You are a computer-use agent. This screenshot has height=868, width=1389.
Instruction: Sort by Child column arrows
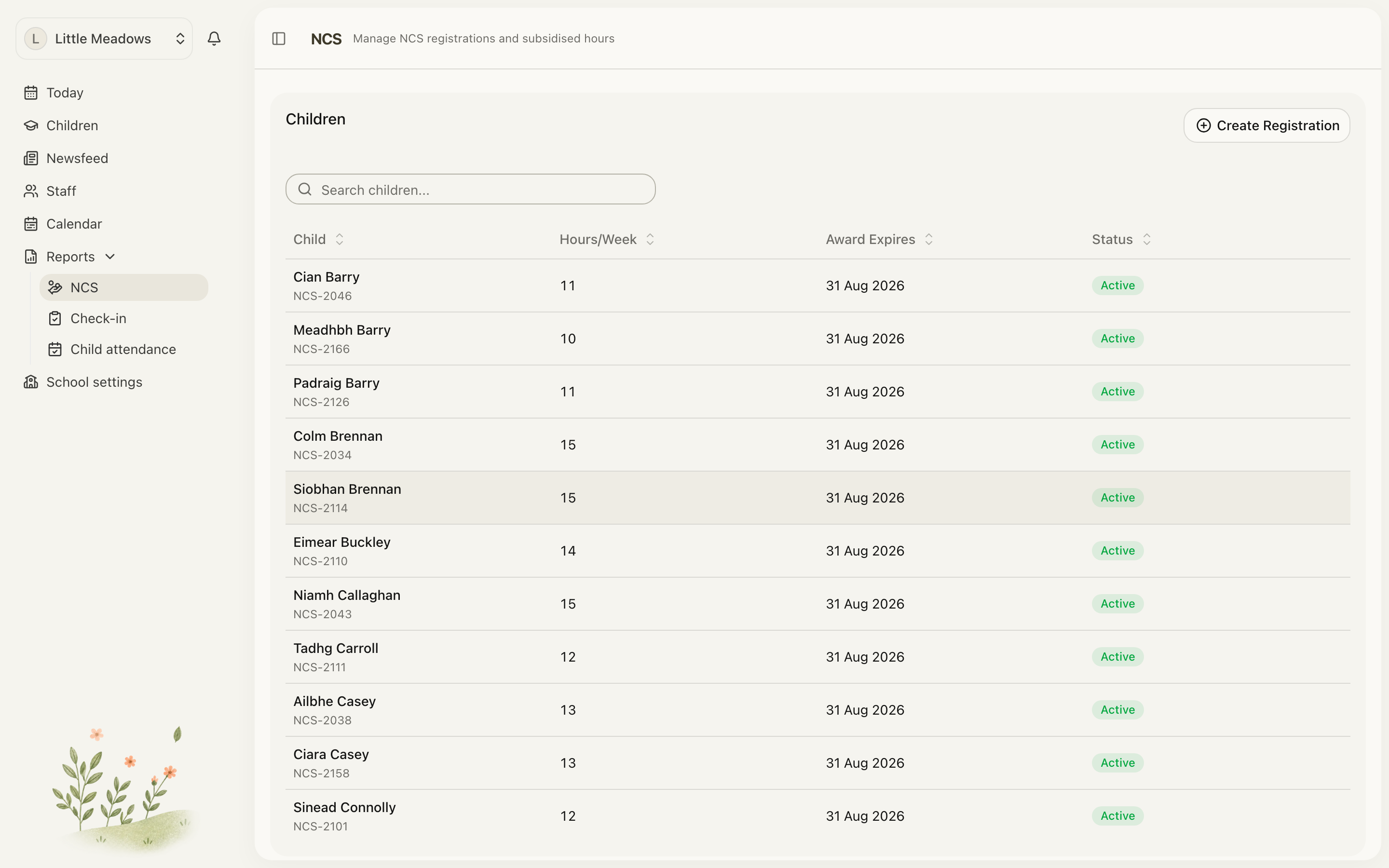(x=339, y=239)
